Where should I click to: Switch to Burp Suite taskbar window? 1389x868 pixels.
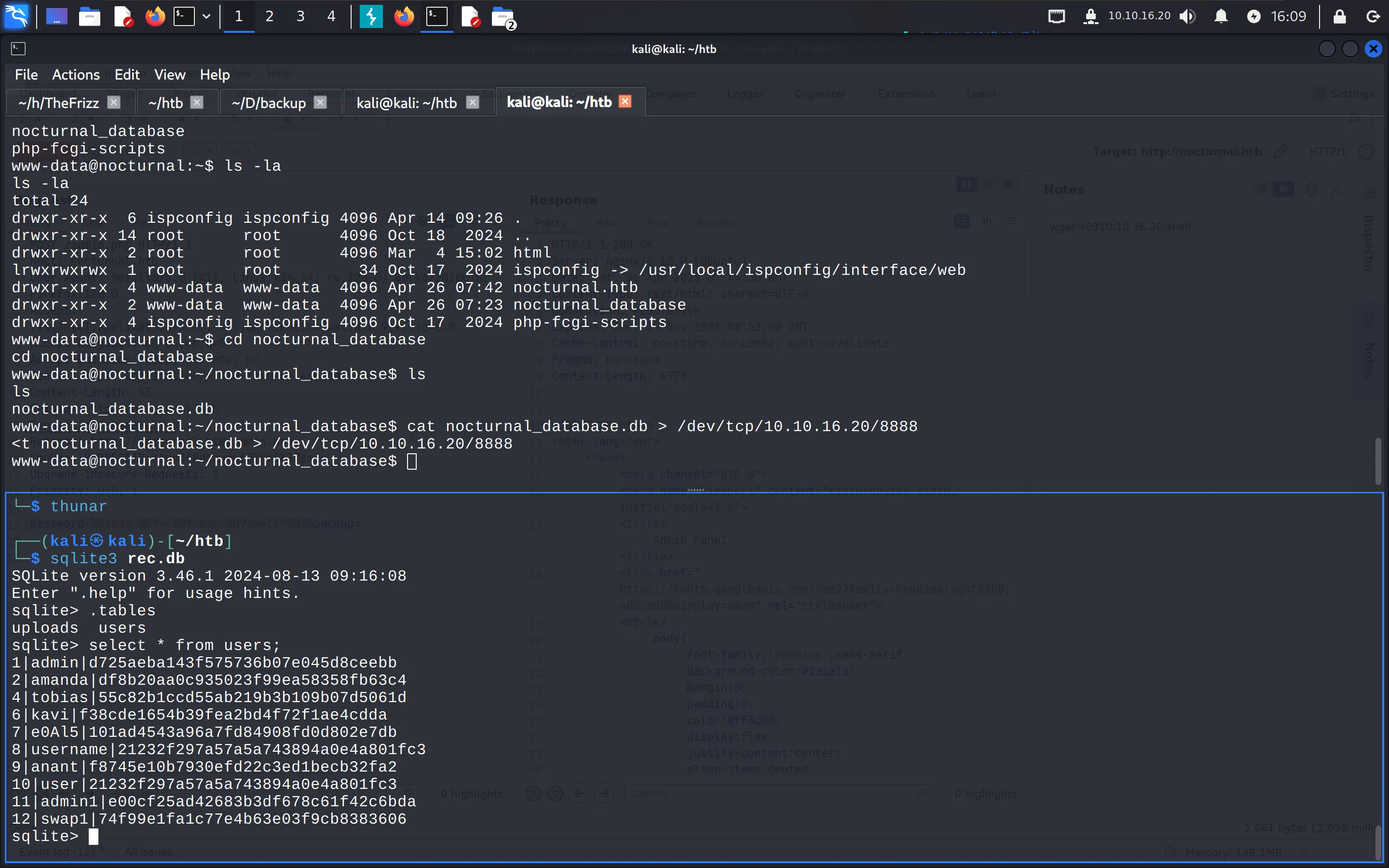pyautogui.click(x=371, y=16)
